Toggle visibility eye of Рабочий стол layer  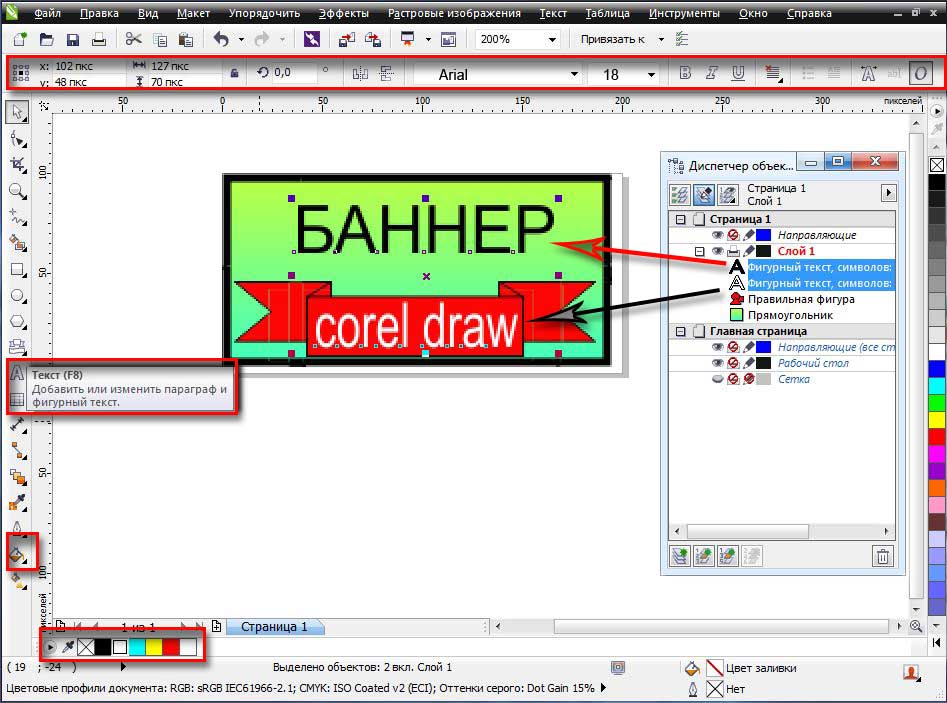717,363
